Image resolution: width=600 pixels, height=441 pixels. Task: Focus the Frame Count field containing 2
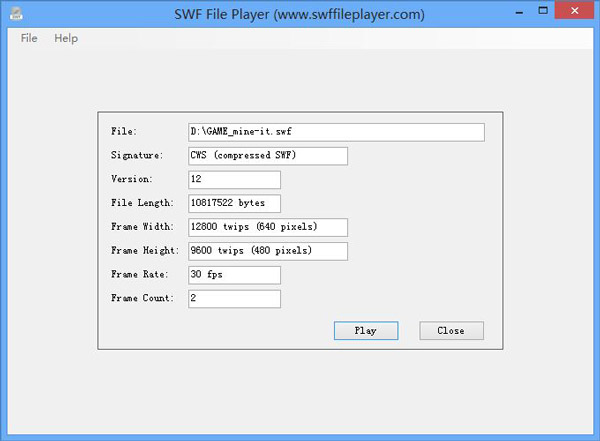pyautogui.click(x=234, y=298)
